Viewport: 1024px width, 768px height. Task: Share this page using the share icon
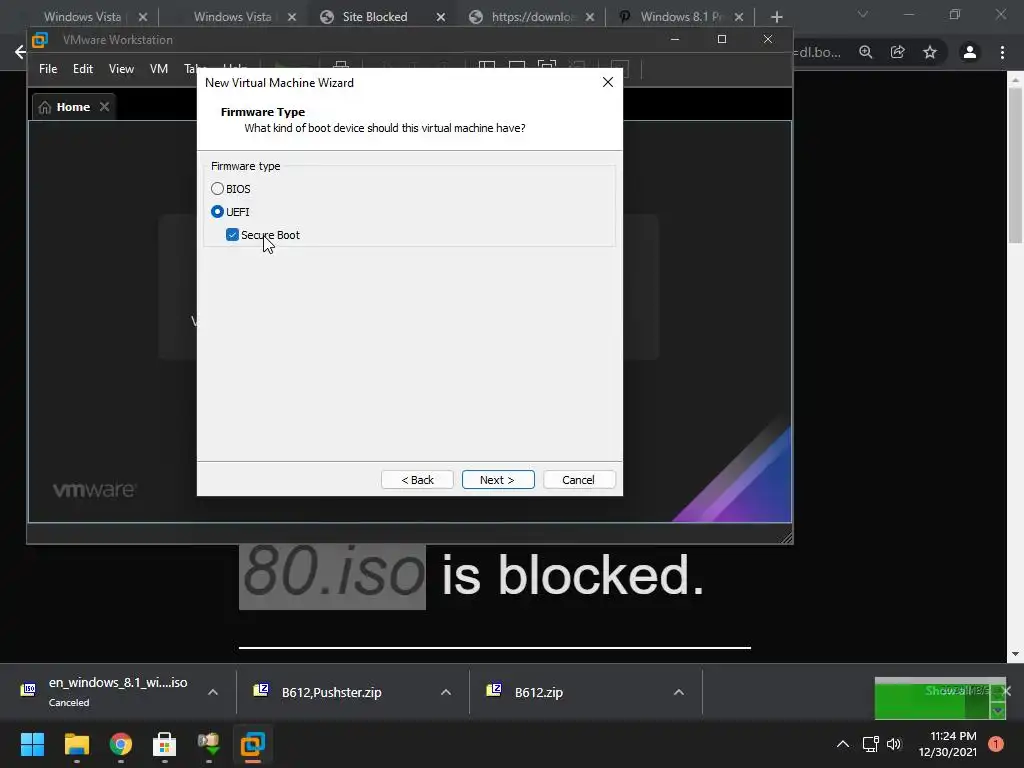click(x=898, y=52)
